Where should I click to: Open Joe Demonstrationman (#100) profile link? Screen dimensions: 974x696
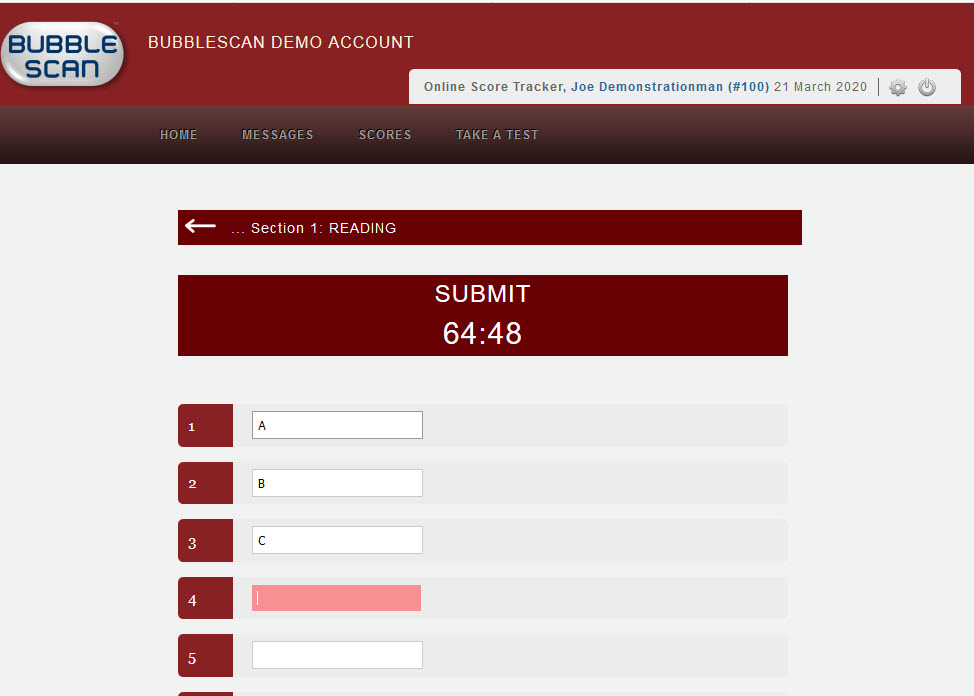tap(670, 87)
